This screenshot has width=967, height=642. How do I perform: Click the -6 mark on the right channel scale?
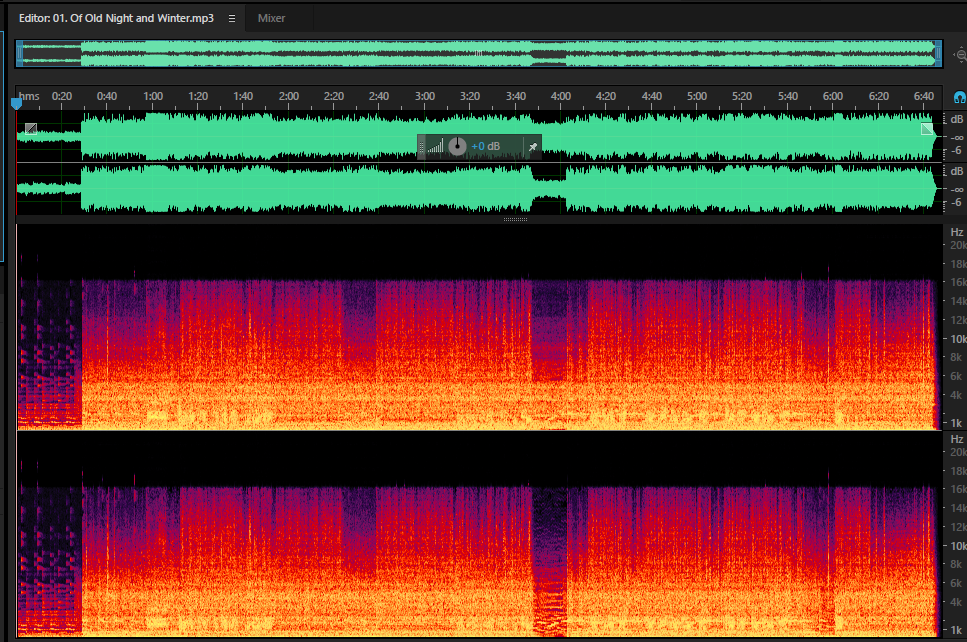coord(957,202)
